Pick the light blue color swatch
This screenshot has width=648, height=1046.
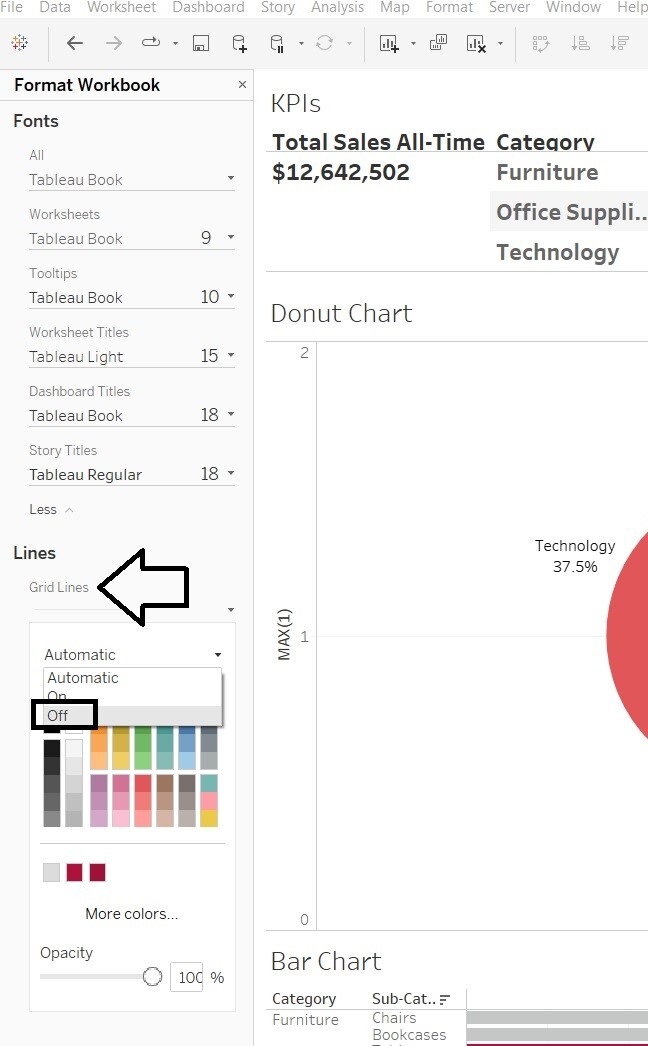(x=187, y=760)
